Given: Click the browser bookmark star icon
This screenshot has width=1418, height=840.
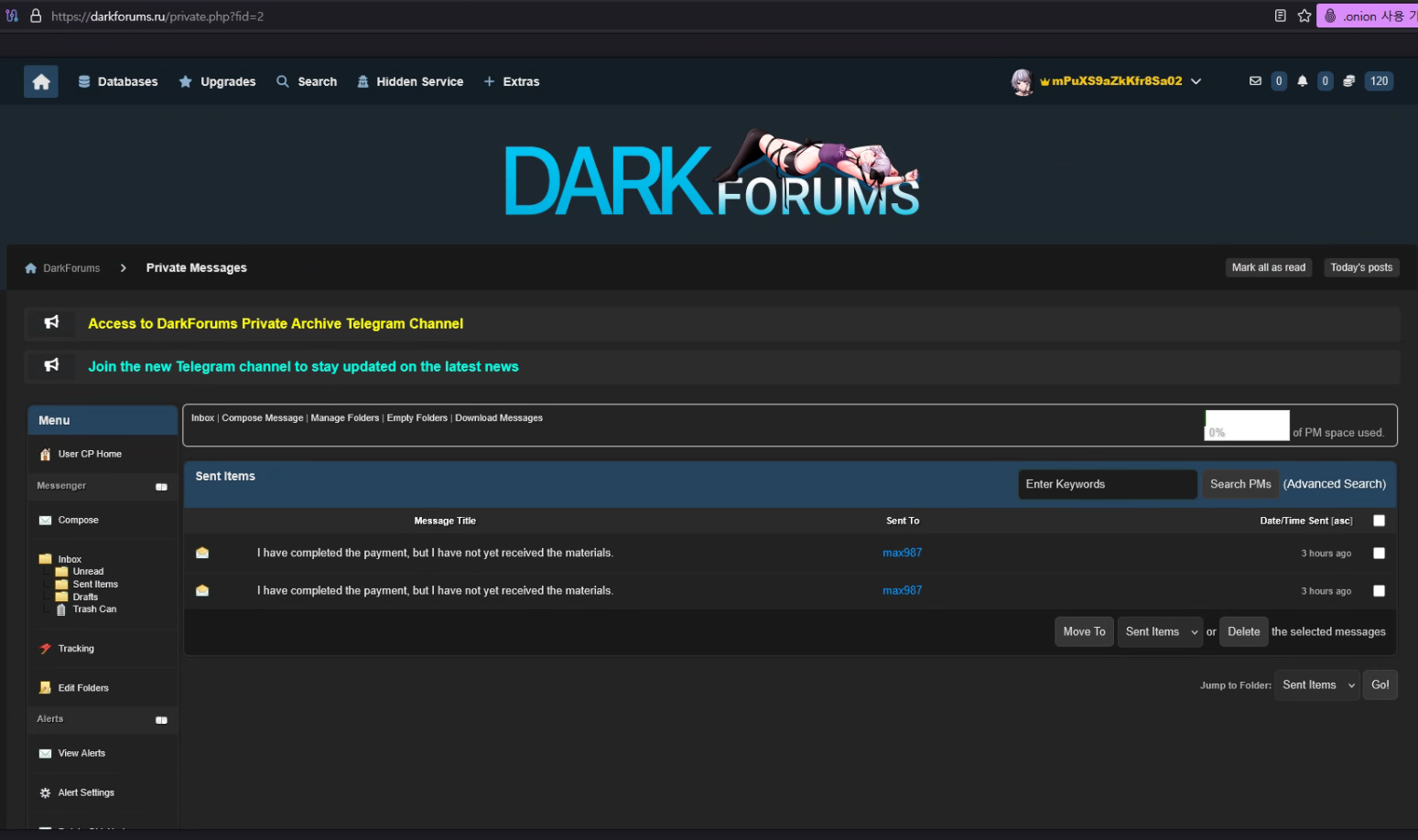Looking at the screenshot, I should click(1304, 16).
